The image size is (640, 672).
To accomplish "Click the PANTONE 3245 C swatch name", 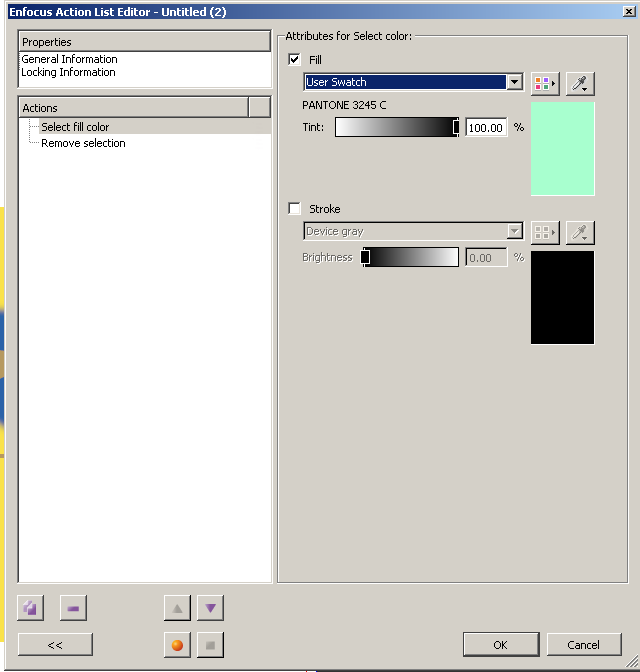I will [344, 105].
